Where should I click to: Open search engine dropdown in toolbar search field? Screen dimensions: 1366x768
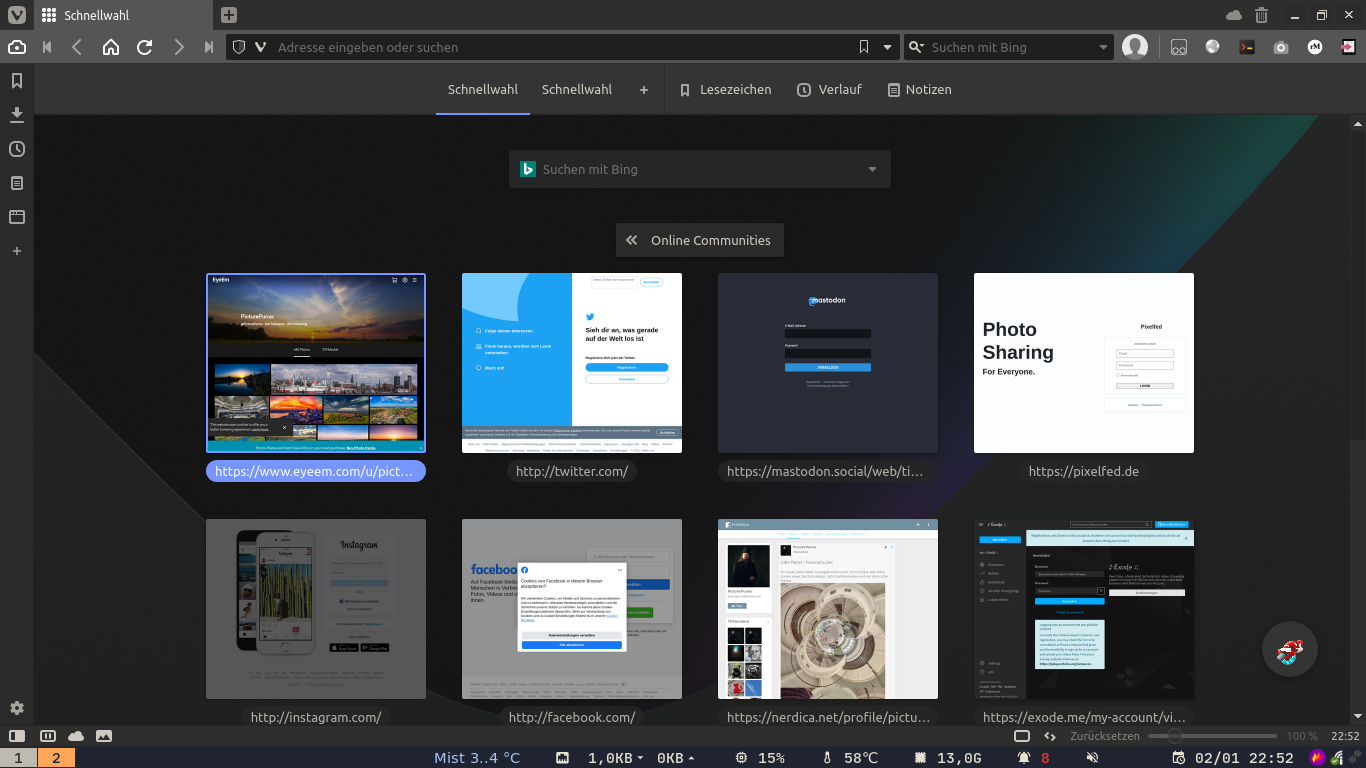point(1104,47)
